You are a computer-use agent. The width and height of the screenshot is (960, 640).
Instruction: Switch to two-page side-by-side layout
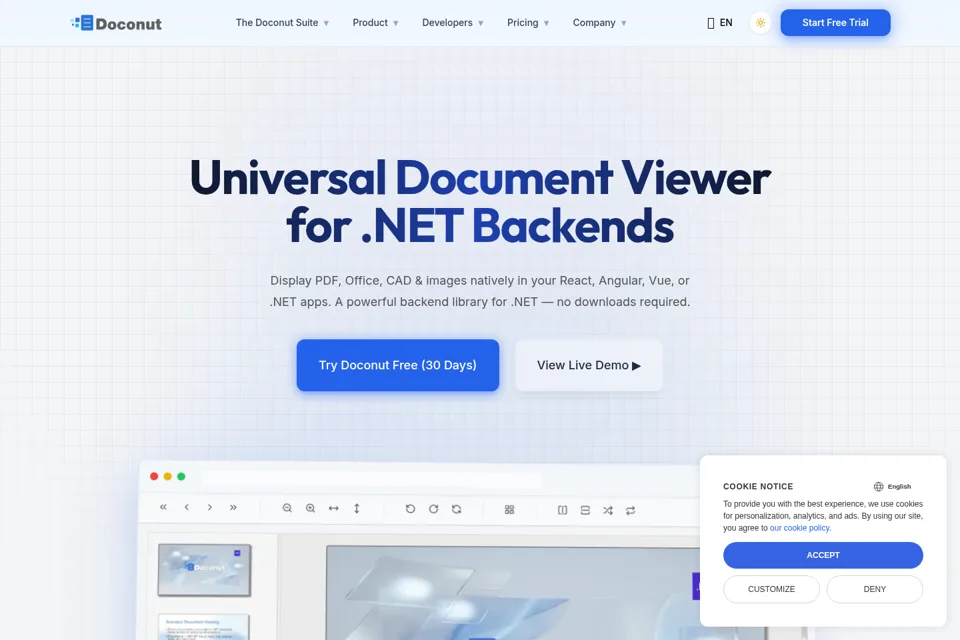tap(563, 510)
